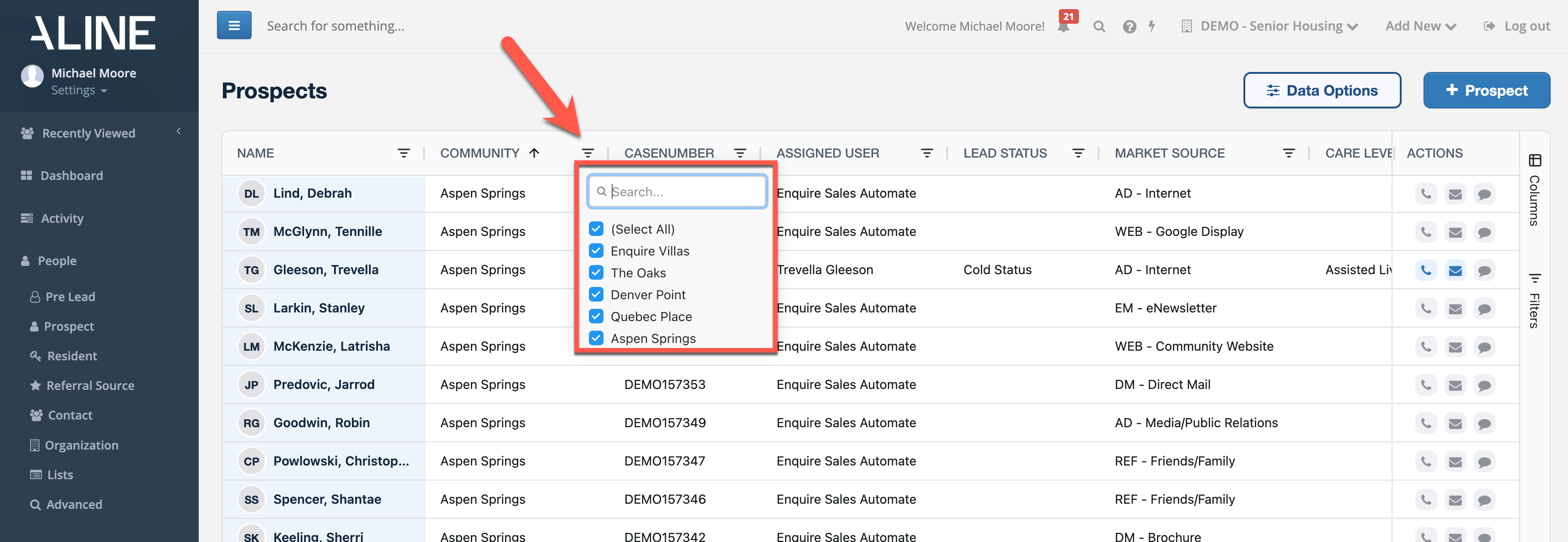The width and height of the screenshot is (1568, 542).
Task: Click the Data Options button
Action: [x=1321, y=91]
